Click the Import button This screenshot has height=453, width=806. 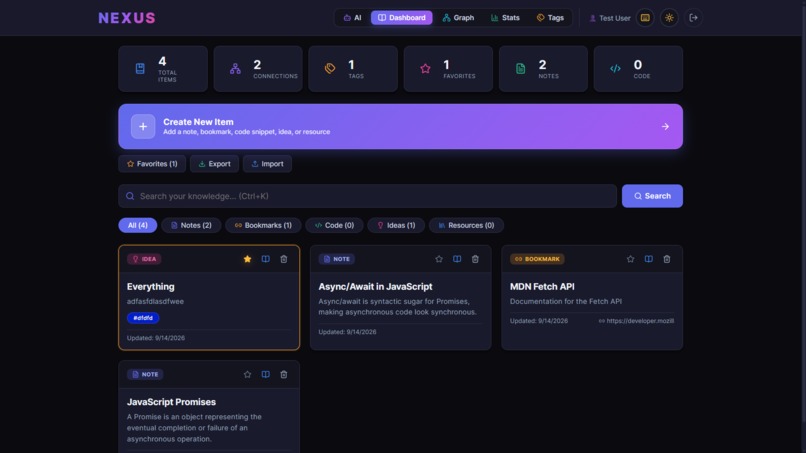point(267,164)
